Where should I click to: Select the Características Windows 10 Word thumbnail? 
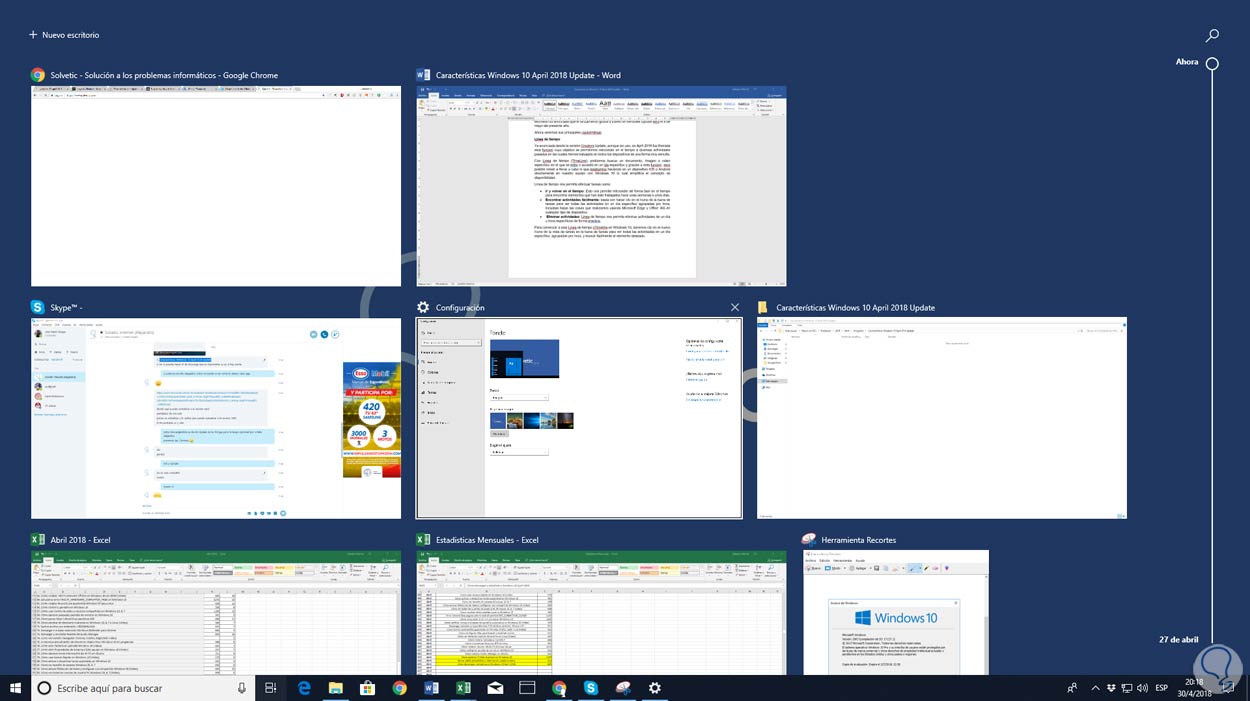pos(601,186)
